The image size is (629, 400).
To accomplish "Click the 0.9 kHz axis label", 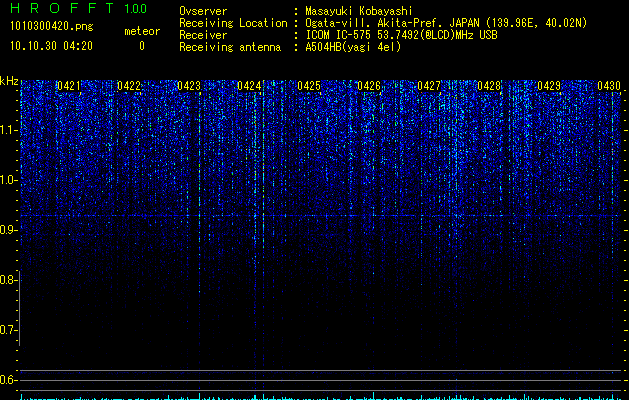I will tap(9, 230).
